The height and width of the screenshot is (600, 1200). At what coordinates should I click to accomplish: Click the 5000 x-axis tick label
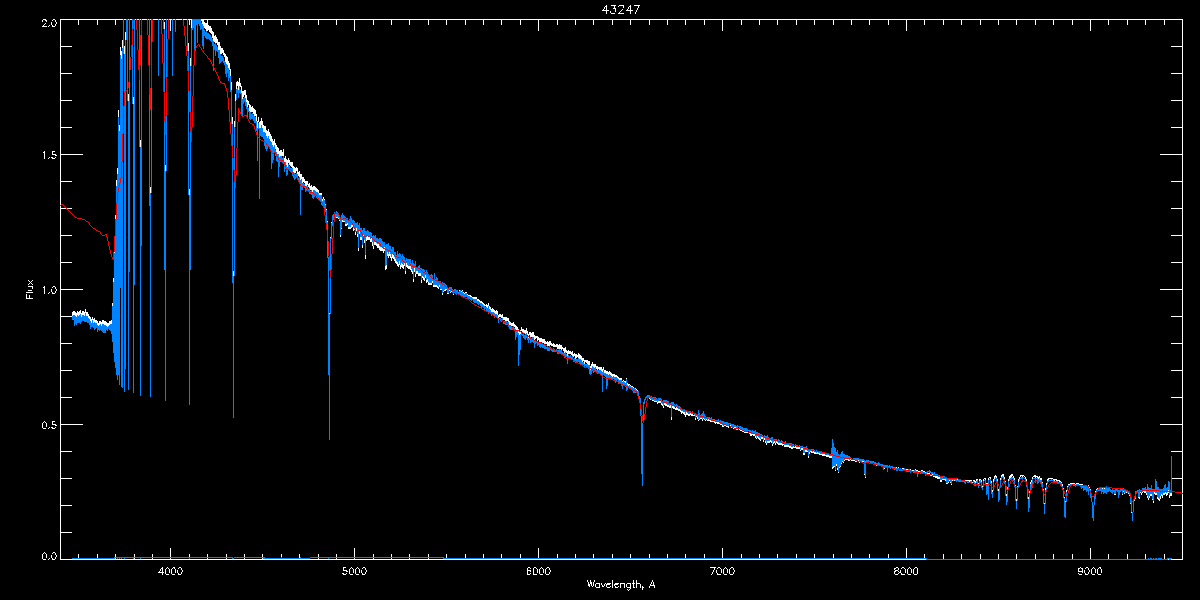coord(354,571)
